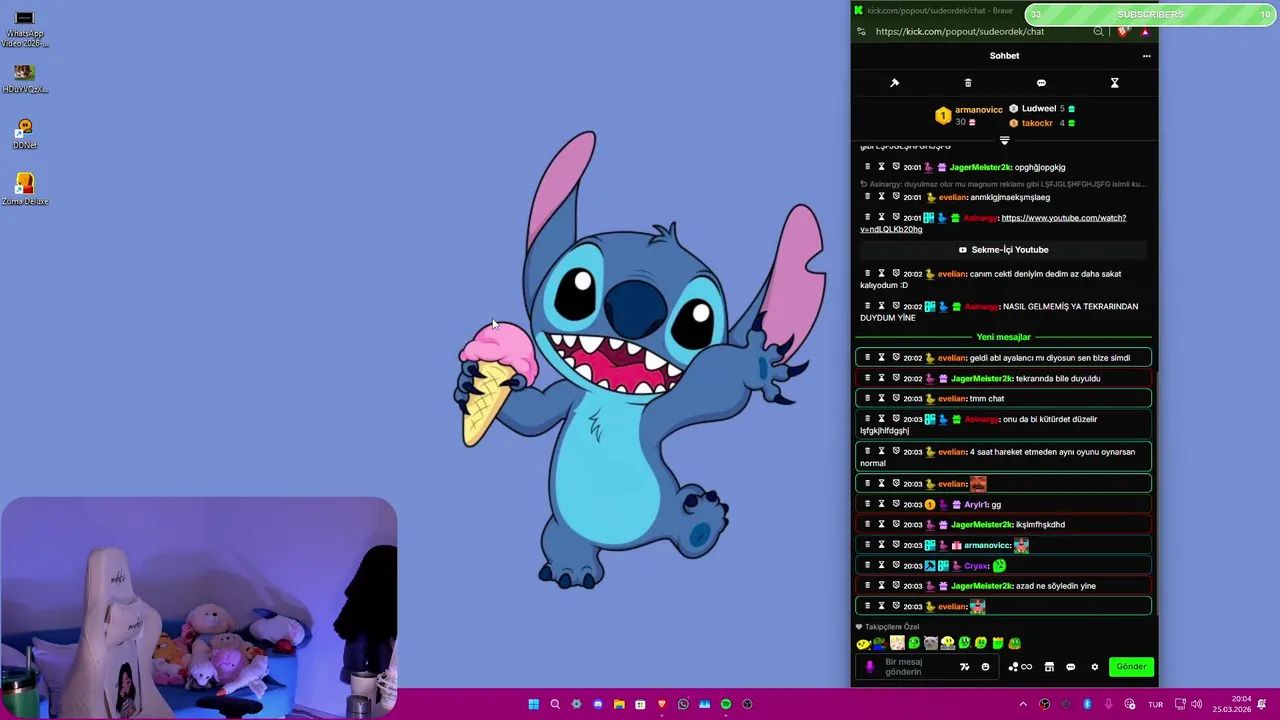This screenshot has height=720, width=1280.
Task: Select the HDuVVQzX desktop image file
Action: click(25, 79)
